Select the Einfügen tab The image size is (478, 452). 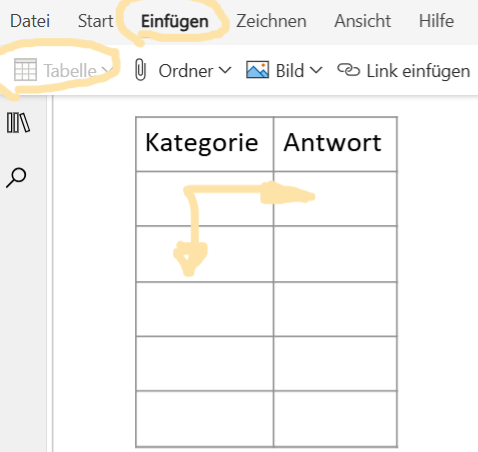point(175,21)
